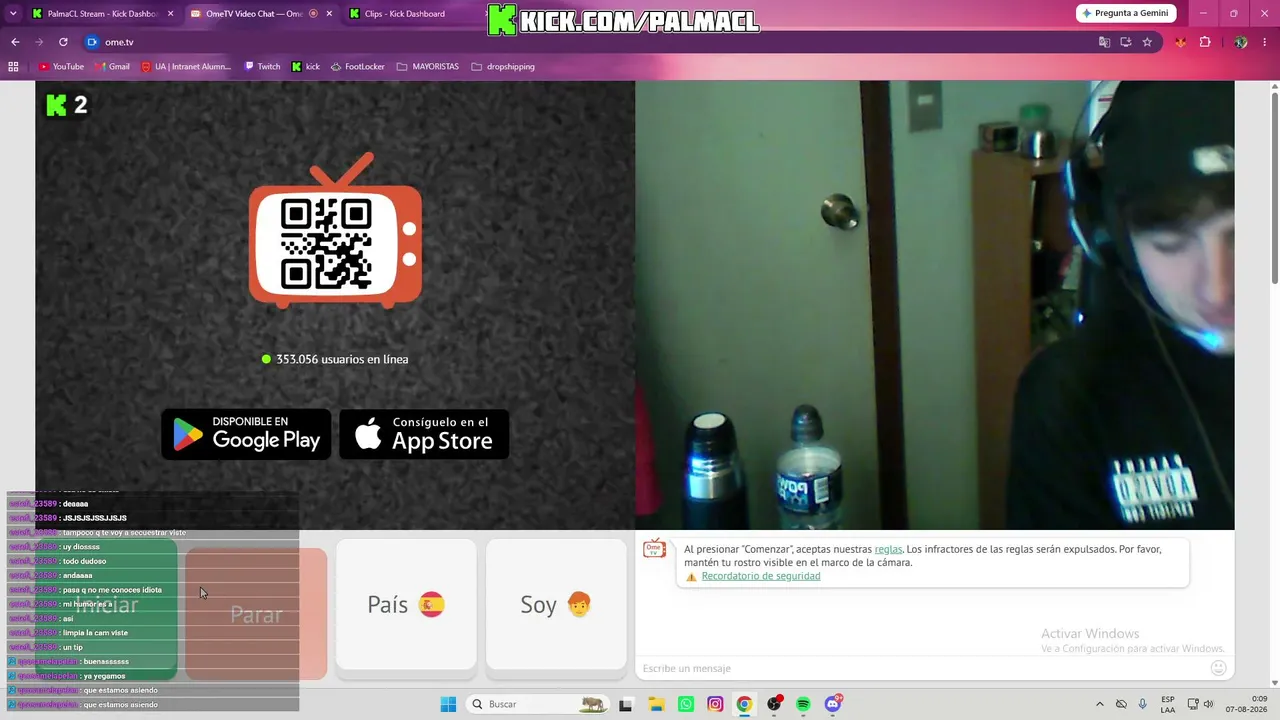
Task: Open the ESP LAA language switcher
Action: tap(1168, 704)
